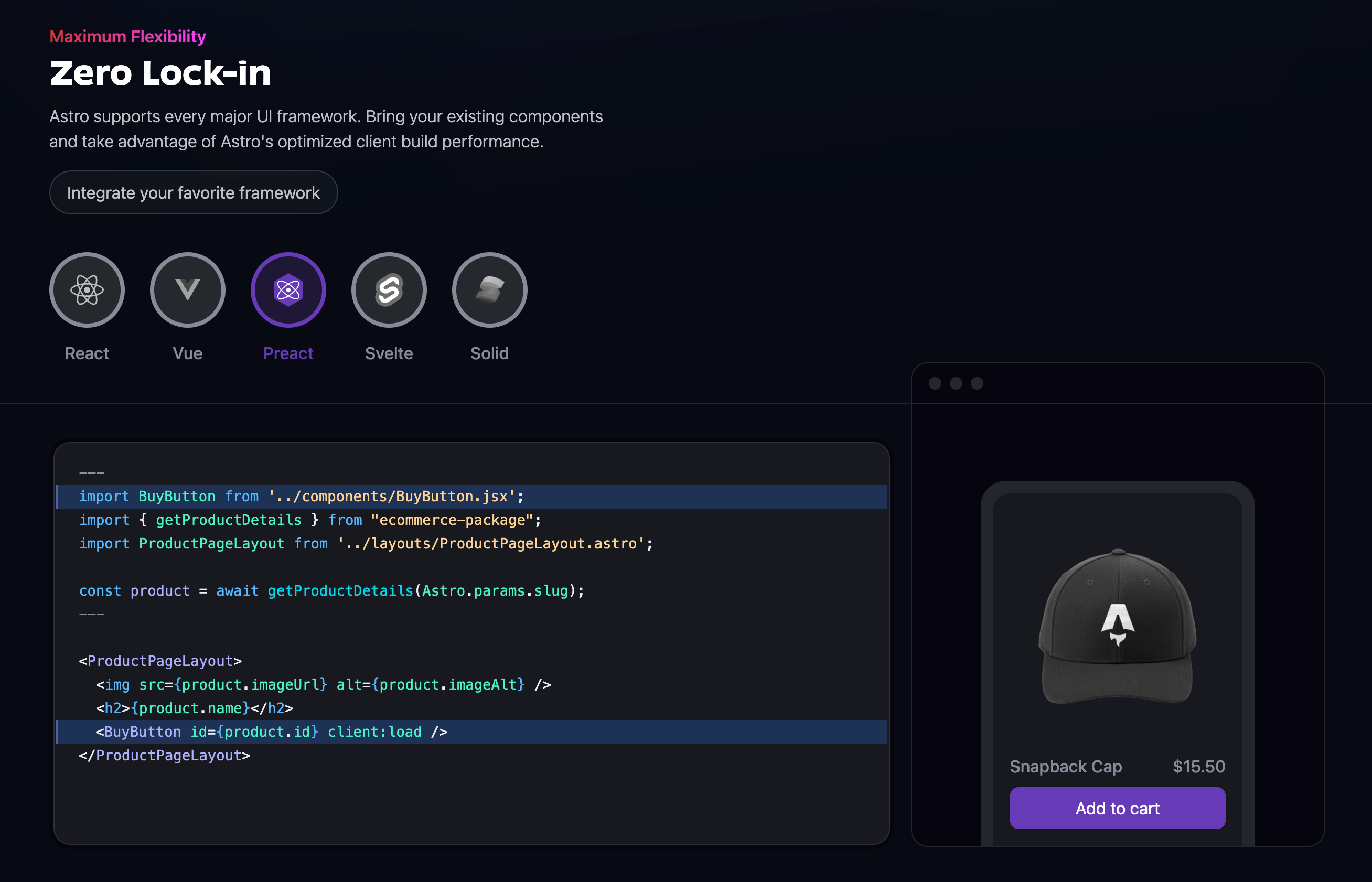This screenshot has width=1372, height=882.
Task: Click the Preact text label
Action: 288,353
